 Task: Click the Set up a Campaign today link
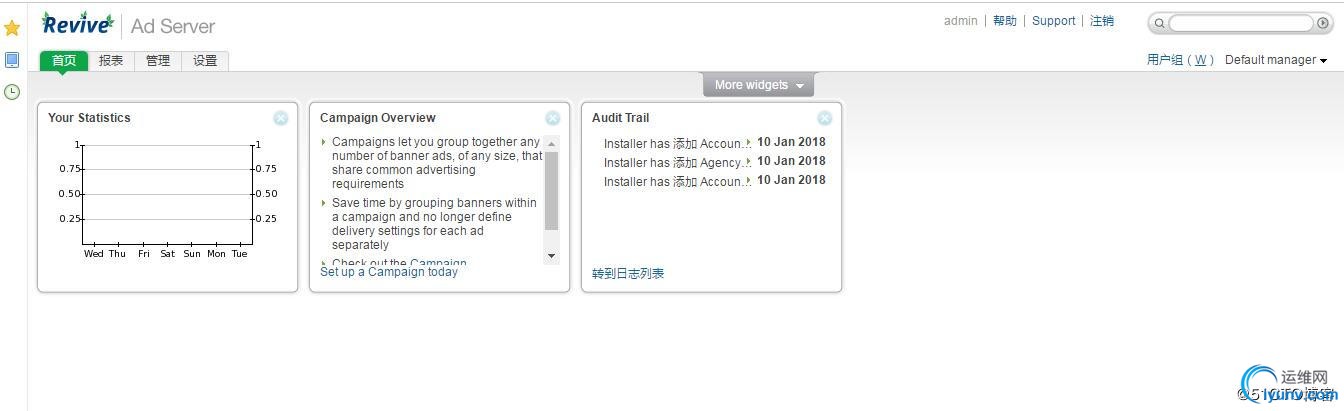389,272
